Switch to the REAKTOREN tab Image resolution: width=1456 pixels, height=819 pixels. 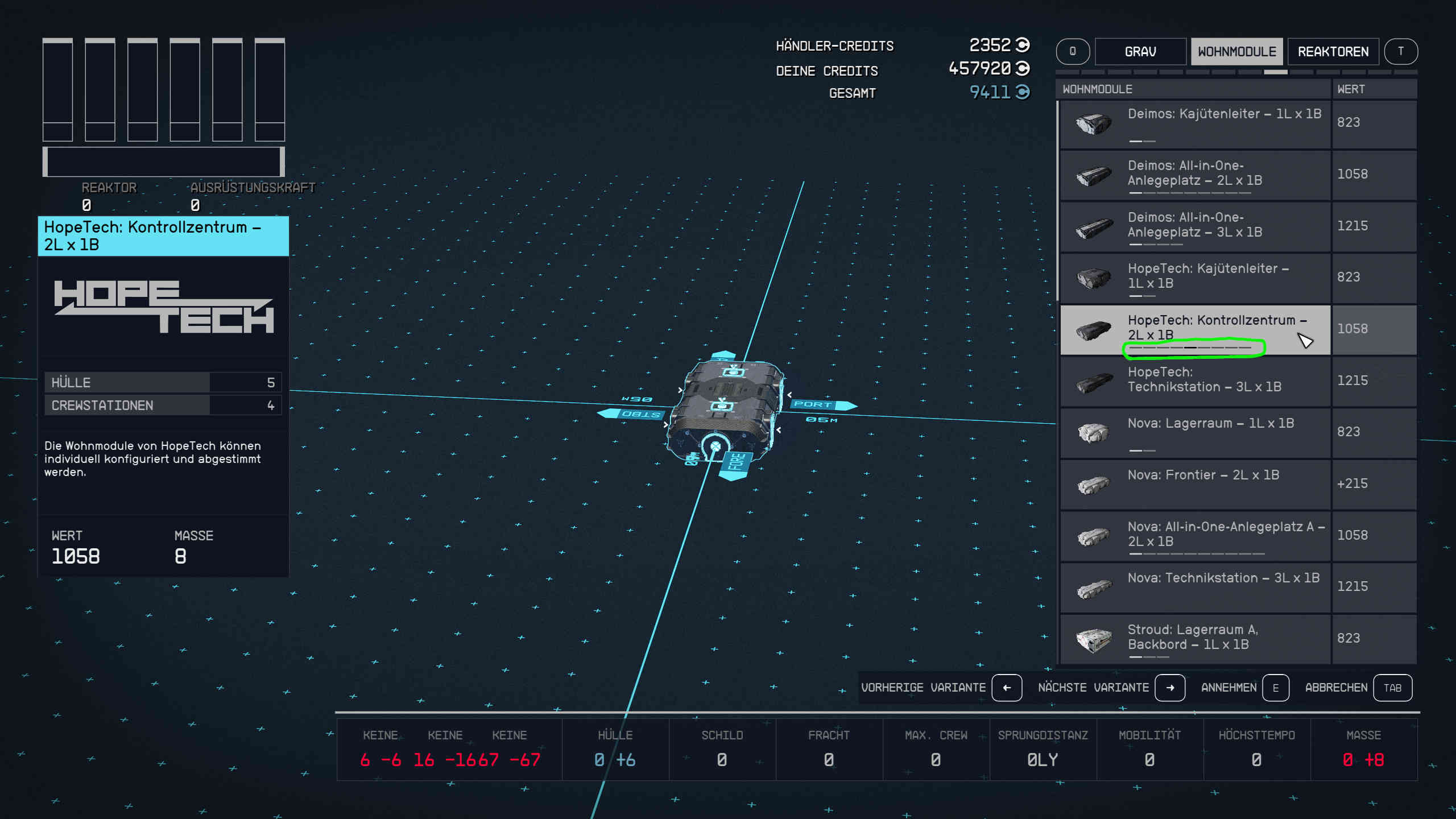tap(1333, 52)
